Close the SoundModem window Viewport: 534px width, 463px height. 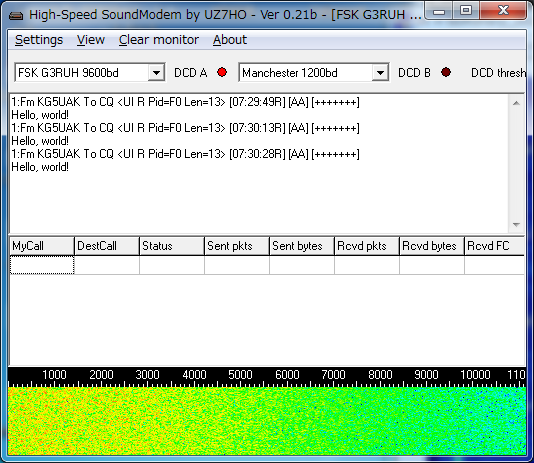click(x=503, y=11)
